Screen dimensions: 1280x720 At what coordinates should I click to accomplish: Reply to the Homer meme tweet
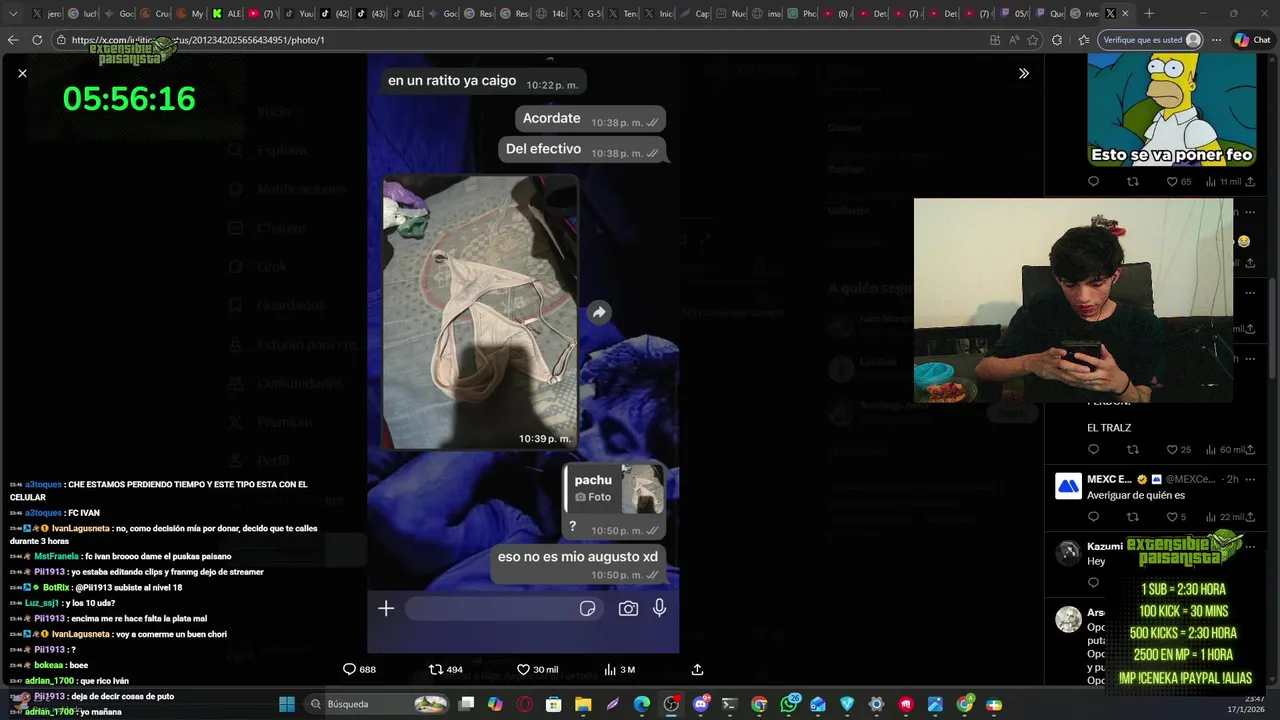click(1093, 182)
